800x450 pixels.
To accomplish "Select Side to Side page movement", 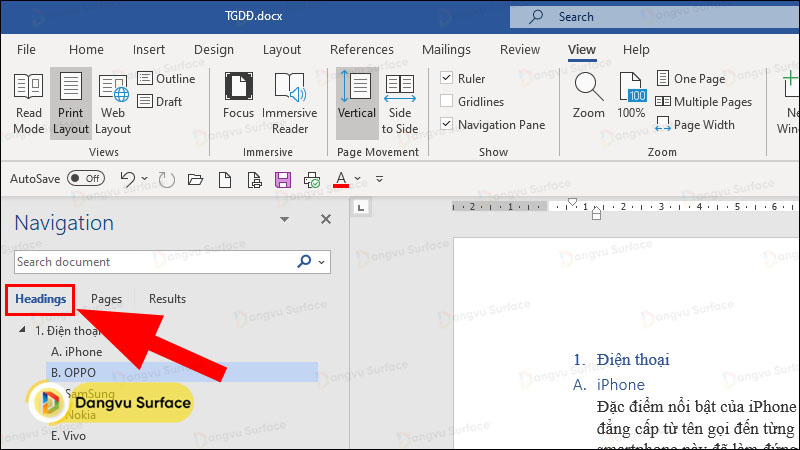I will [400, 104].
